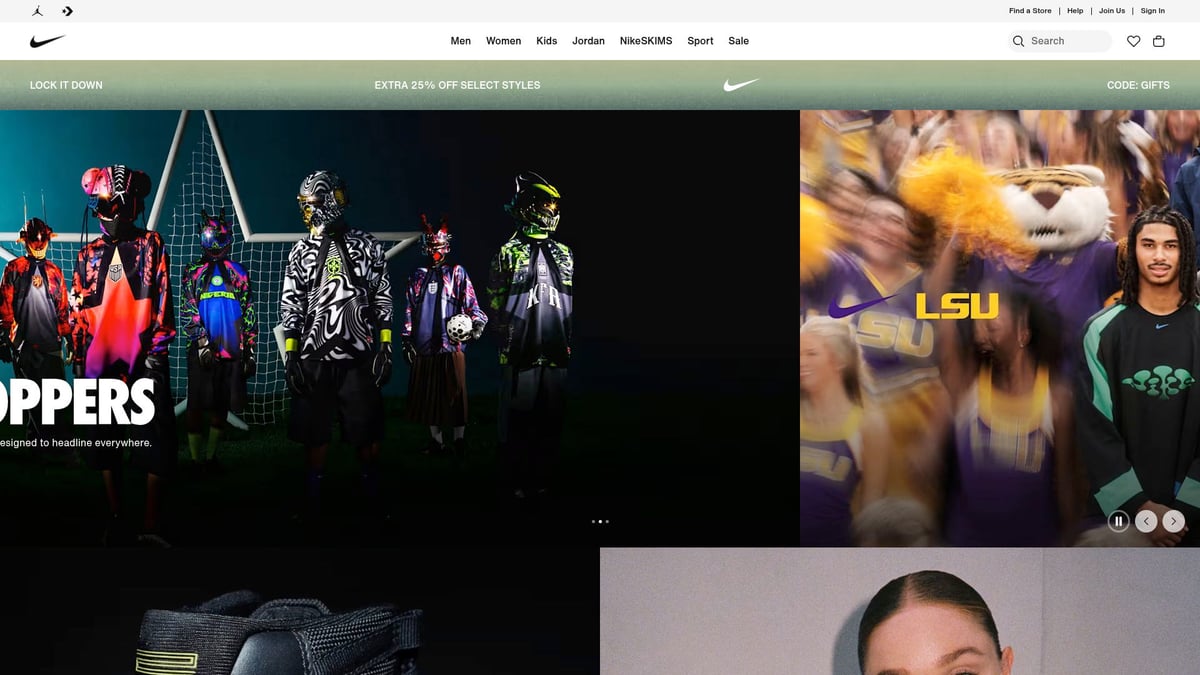Click the white swoosh in promo banner
Image resolution: width=1200 pixels, height=675 pixels.
(x=741, y=85)
